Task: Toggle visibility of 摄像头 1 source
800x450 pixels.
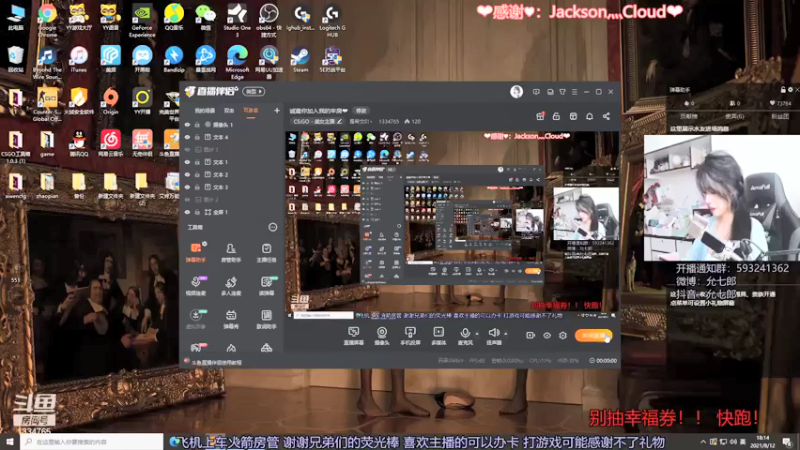Action: point(187,124)
